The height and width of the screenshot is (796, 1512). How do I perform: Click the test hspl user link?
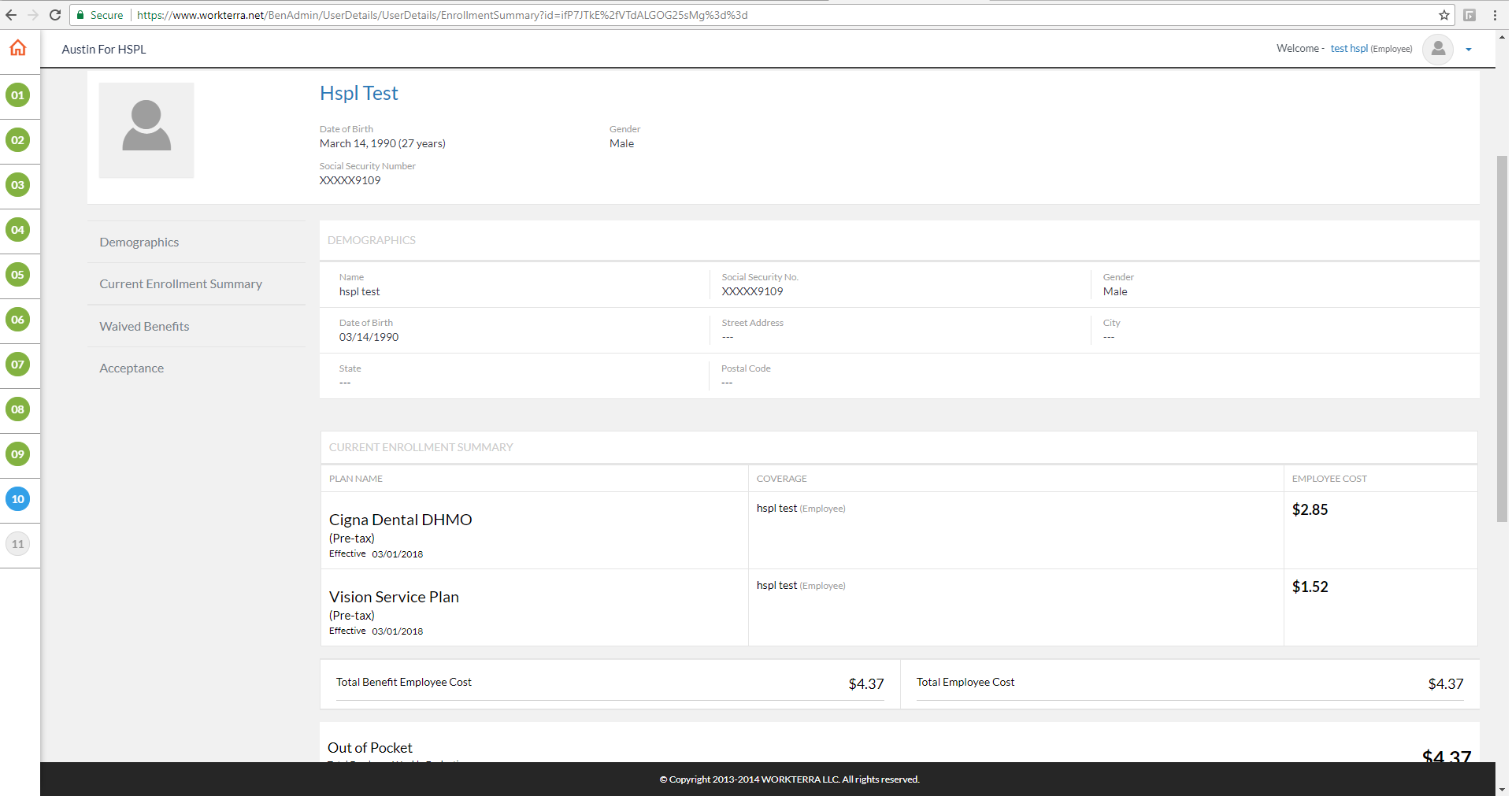tap(1349, 49)
